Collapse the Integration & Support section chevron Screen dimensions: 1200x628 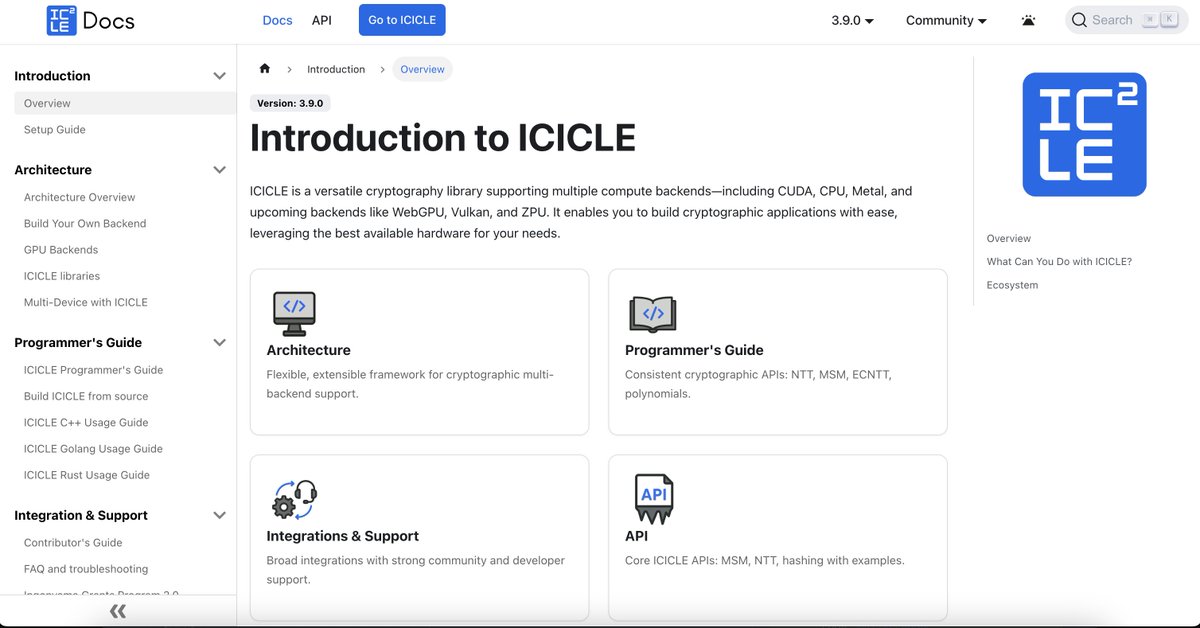click(x=220, y=515)
